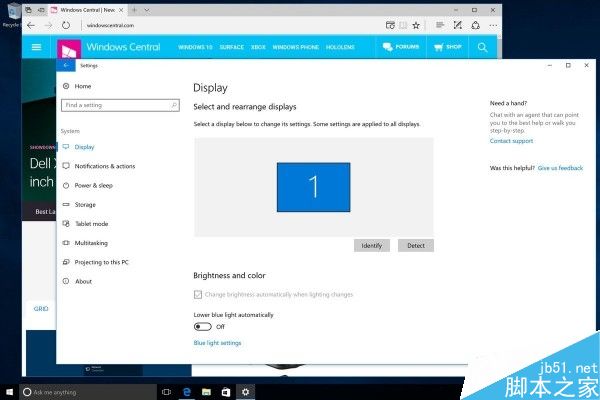Screen dimensions: 600x400
Task: Open the Blue light settings link
Action: tap(217, 343)
